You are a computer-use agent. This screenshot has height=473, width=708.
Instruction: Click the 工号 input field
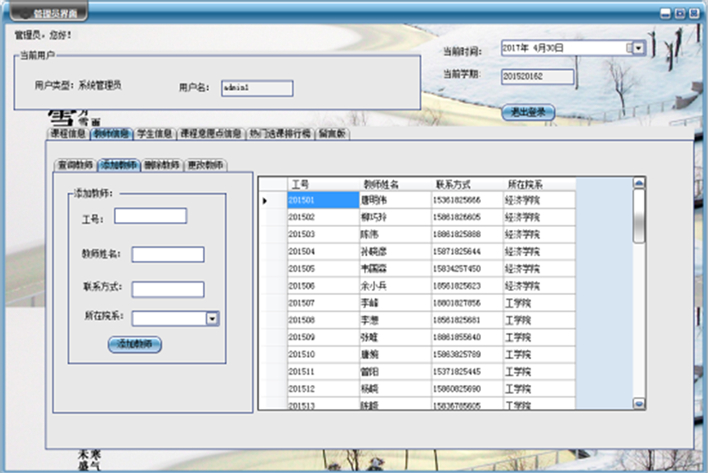tap(150, 216)
